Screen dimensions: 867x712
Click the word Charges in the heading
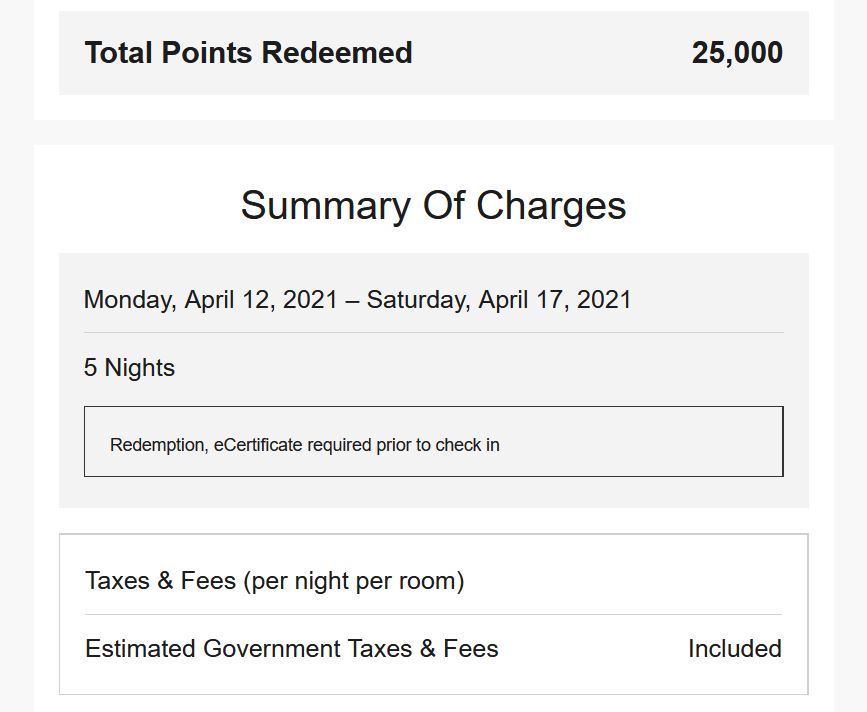(x=551, y=206)
